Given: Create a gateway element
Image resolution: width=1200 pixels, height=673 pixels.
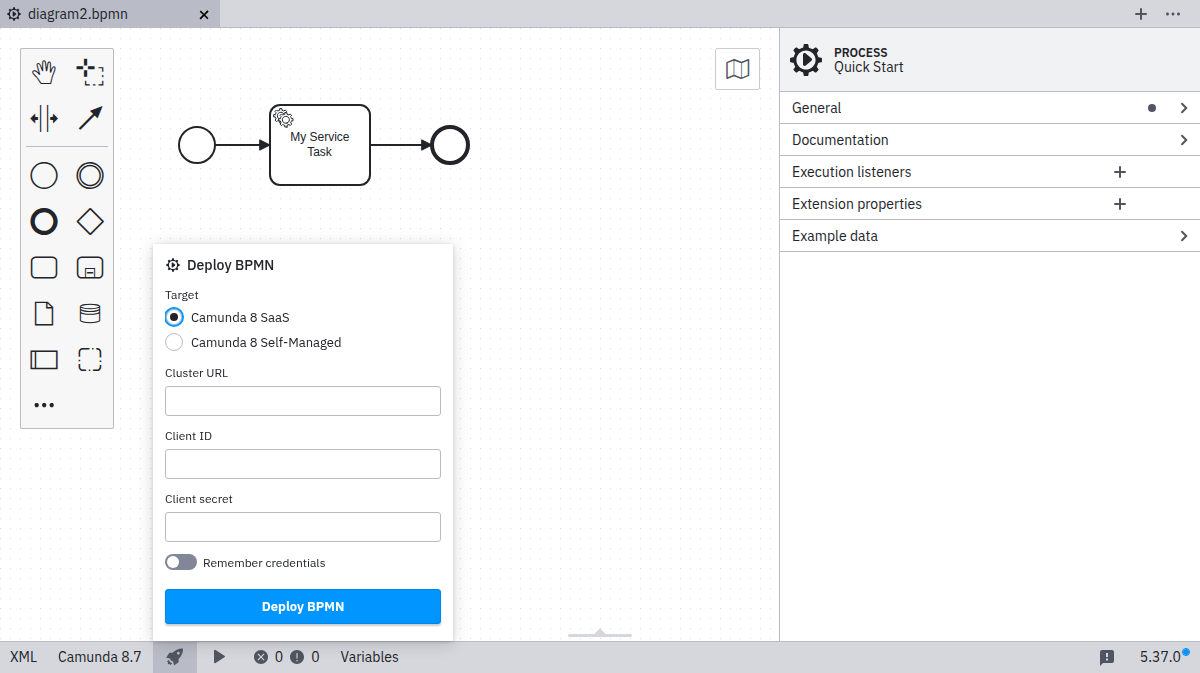Looking at the screenshot, I should pos(90,221).
